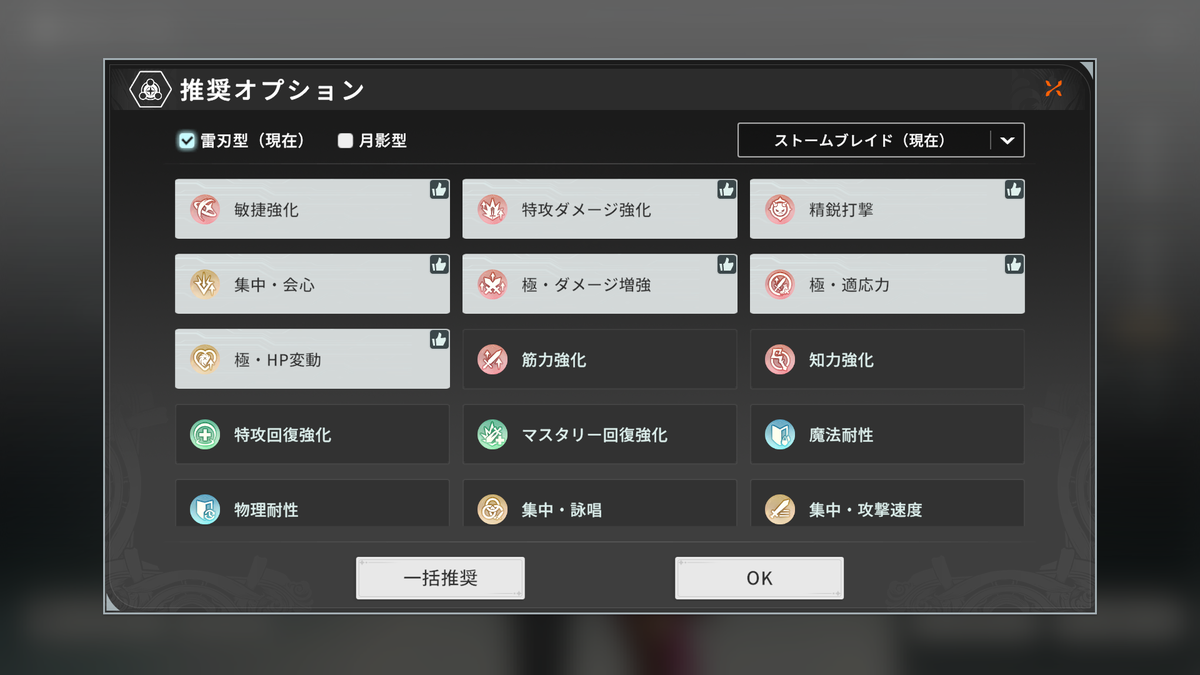
Task: Choose the 極・適応力 option icon
Action: pos(780,285)
